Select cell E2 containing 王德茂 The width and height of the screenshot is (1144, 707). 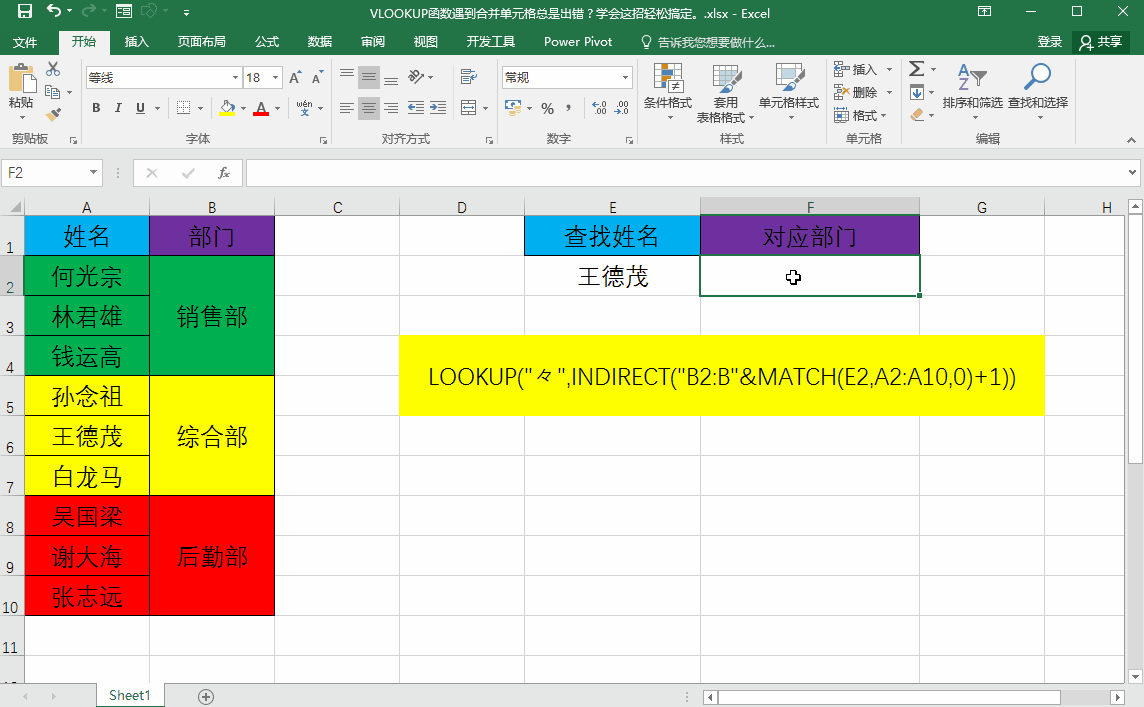coord(612,276)
